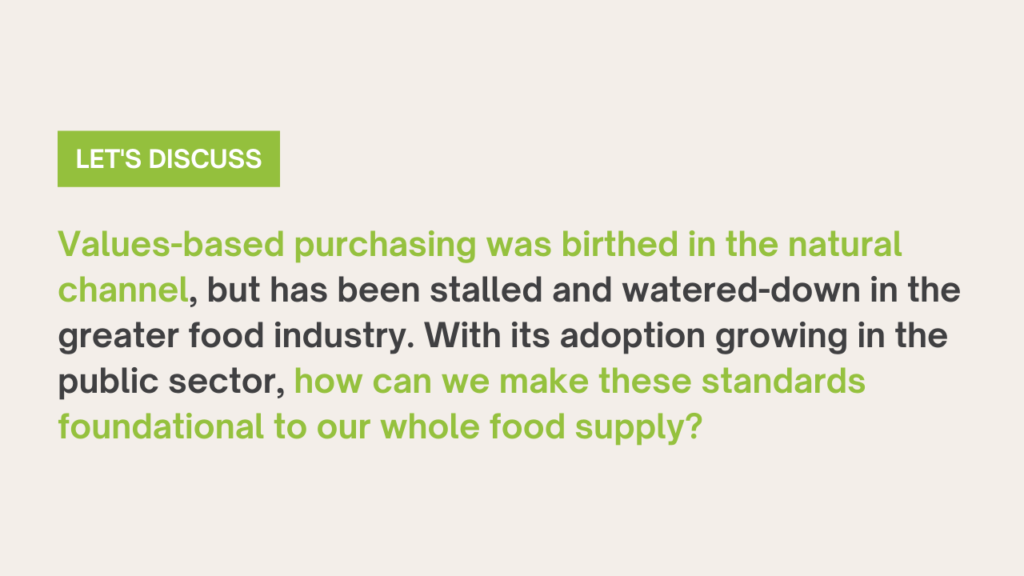
Task: Click the dark text 'public sector'
Action: pos(167,382)
